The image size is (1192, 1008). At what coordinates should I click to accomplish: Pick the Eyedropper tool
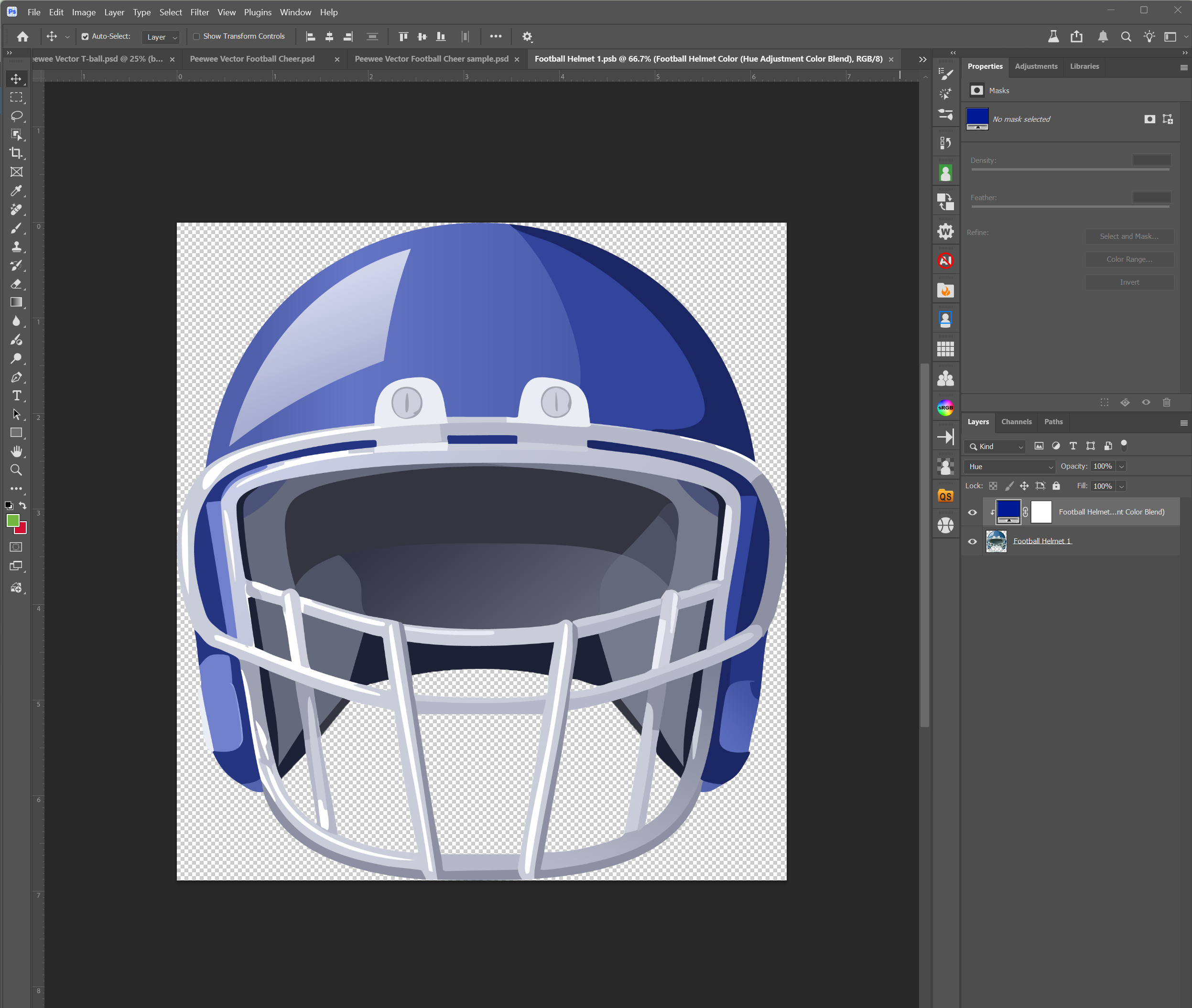pyautogui.click(x=17, y=191)
